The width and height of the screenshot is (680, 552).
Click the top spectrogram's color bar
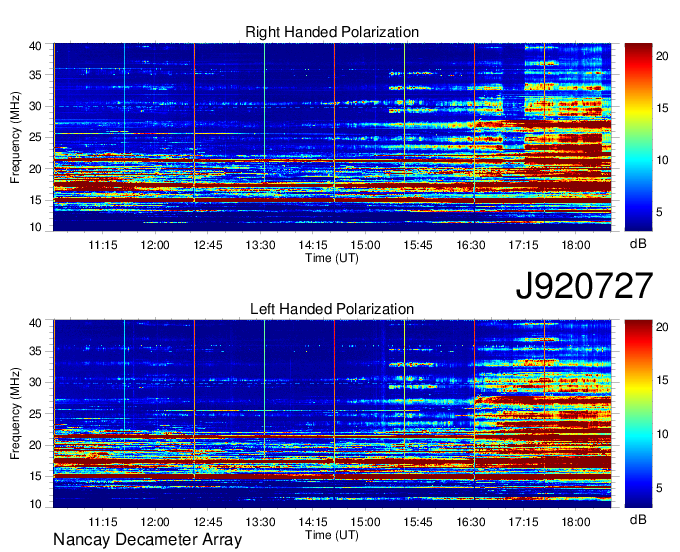[x=638, y=137]
